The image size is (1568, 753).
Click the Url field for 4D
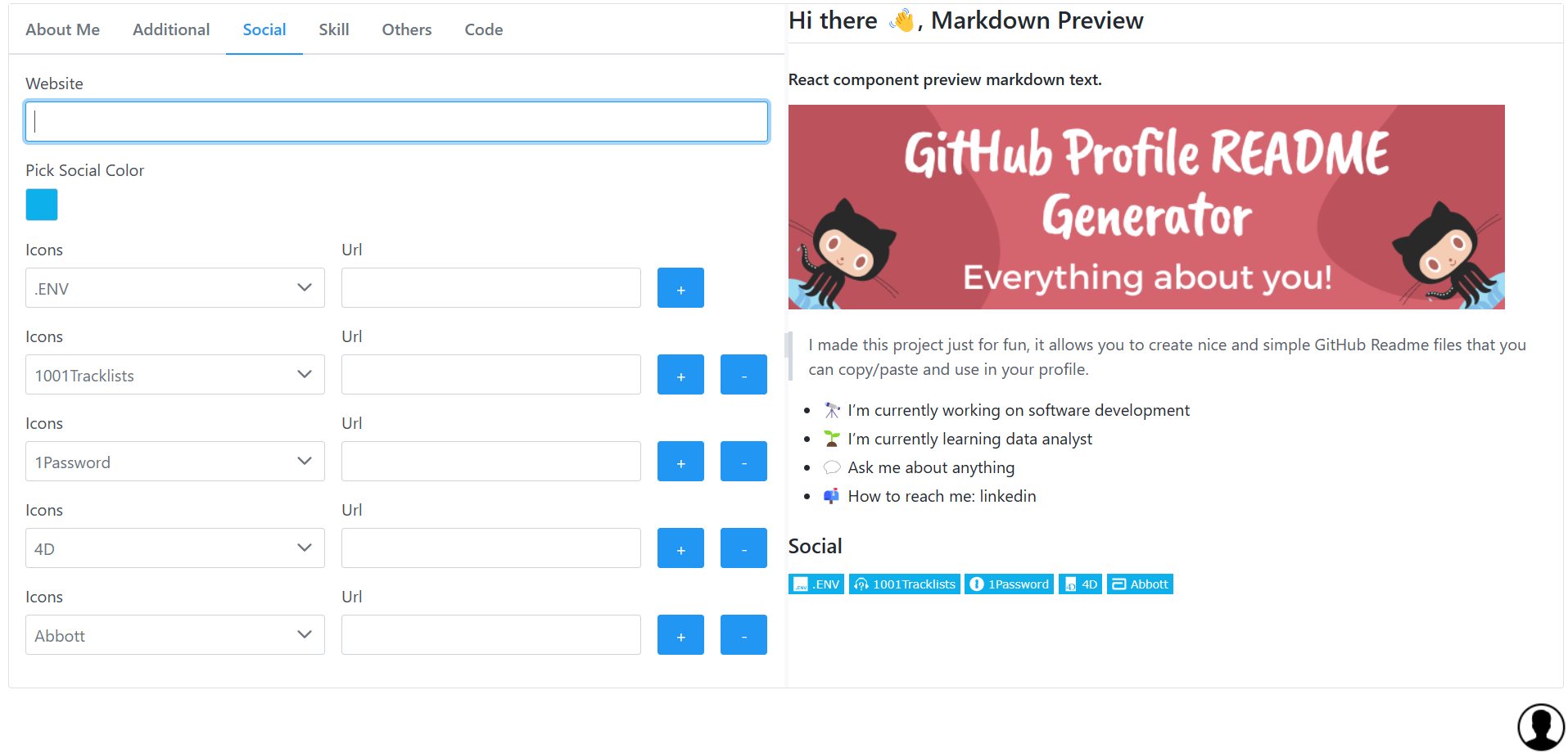(491, 548)
